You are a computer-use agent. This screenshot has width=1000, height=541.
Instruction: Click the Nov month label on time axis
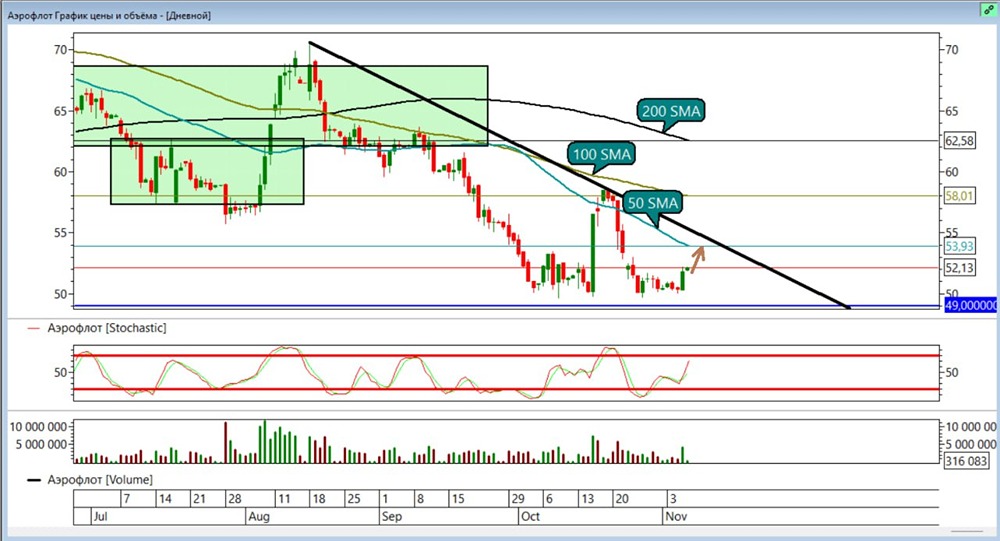click(676, 516)
